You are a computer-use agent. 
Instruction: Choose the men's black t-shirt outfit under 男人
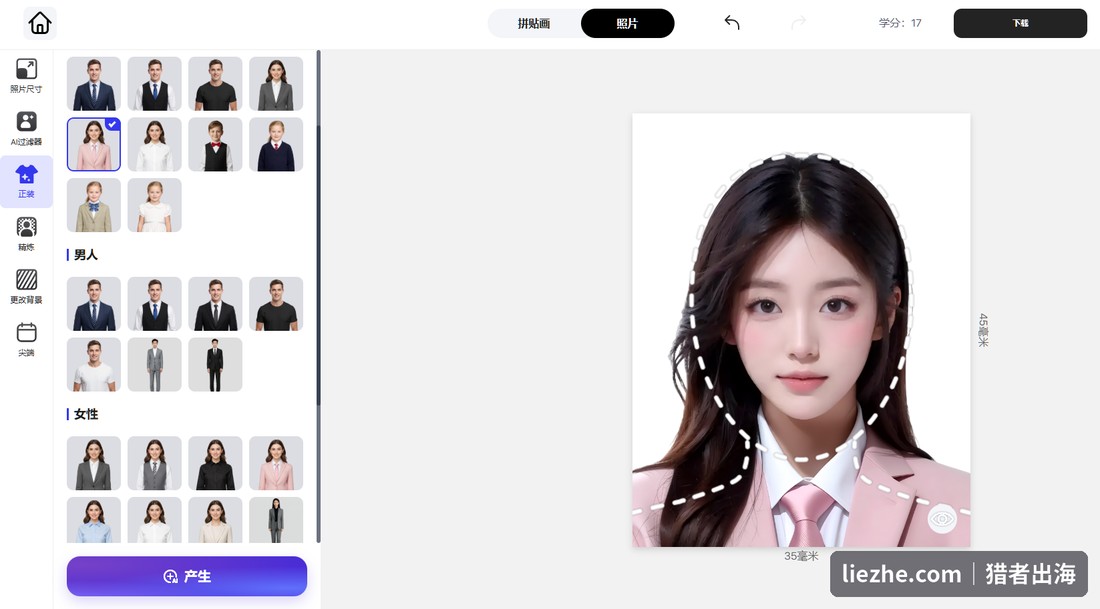coord(276,304)
